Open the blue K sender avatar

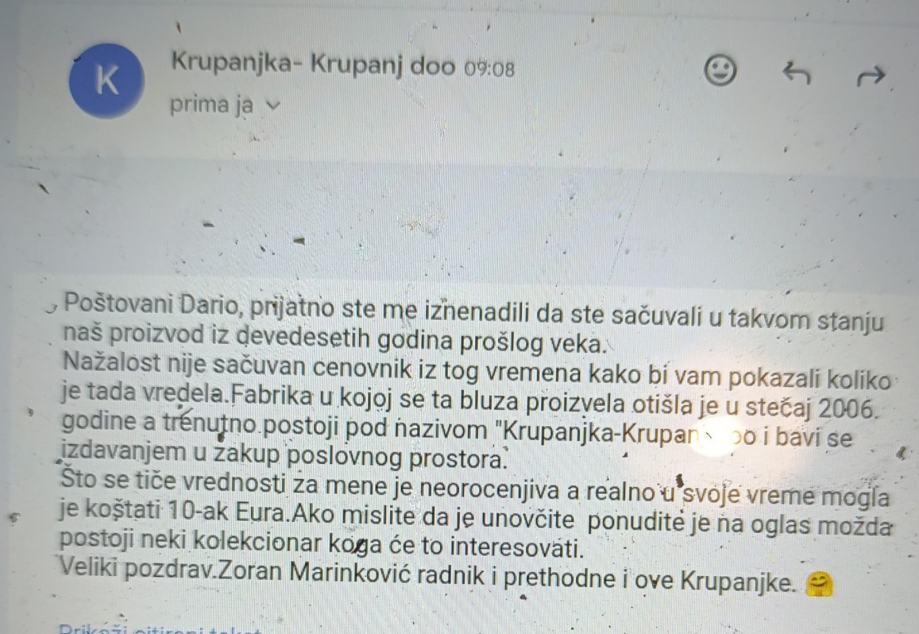(107, 80)
